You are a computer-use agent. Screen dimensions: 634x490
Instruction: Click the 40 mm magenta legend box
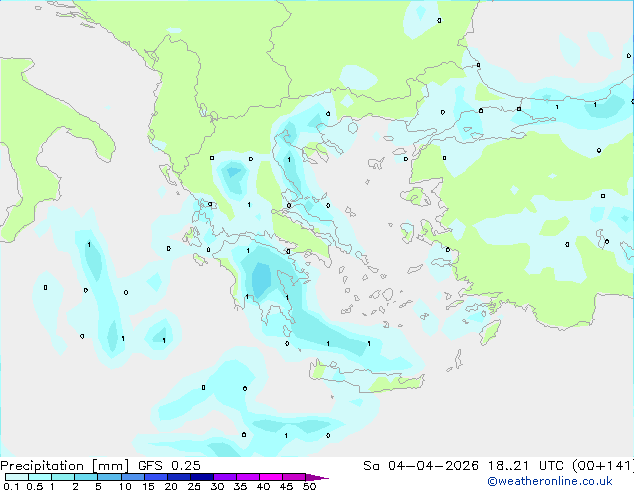tap(271, 477)
